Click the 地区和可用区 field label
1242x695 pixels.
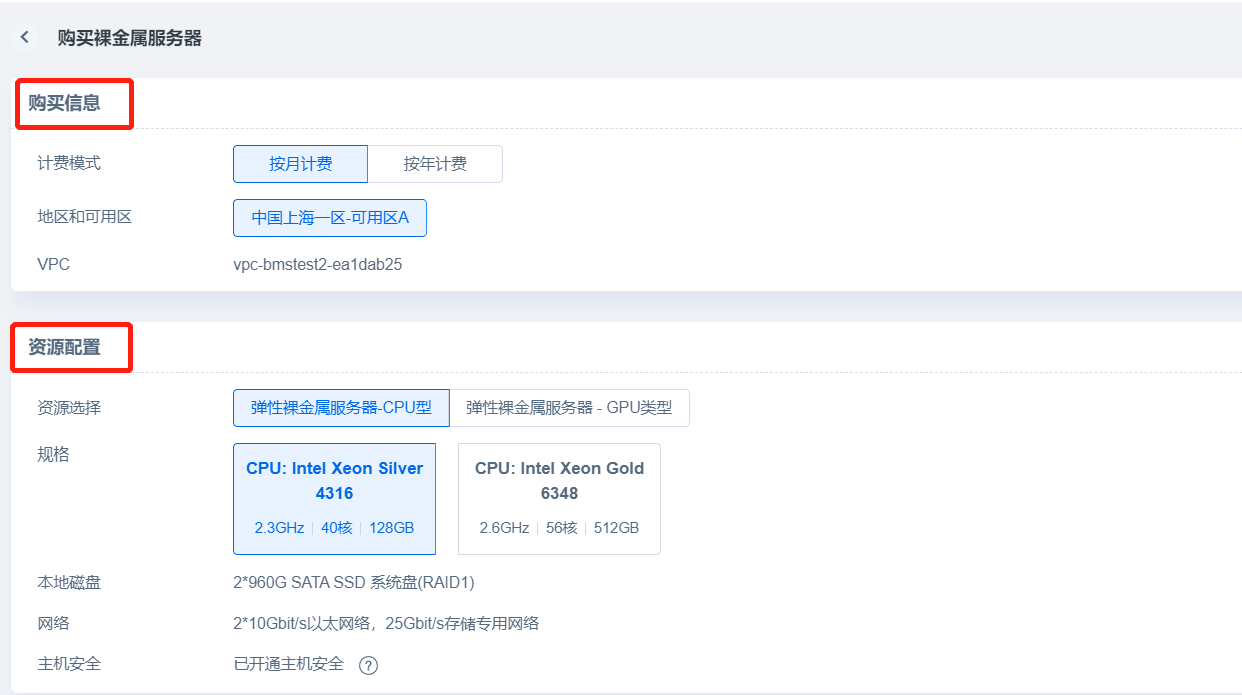pos(84,217)
